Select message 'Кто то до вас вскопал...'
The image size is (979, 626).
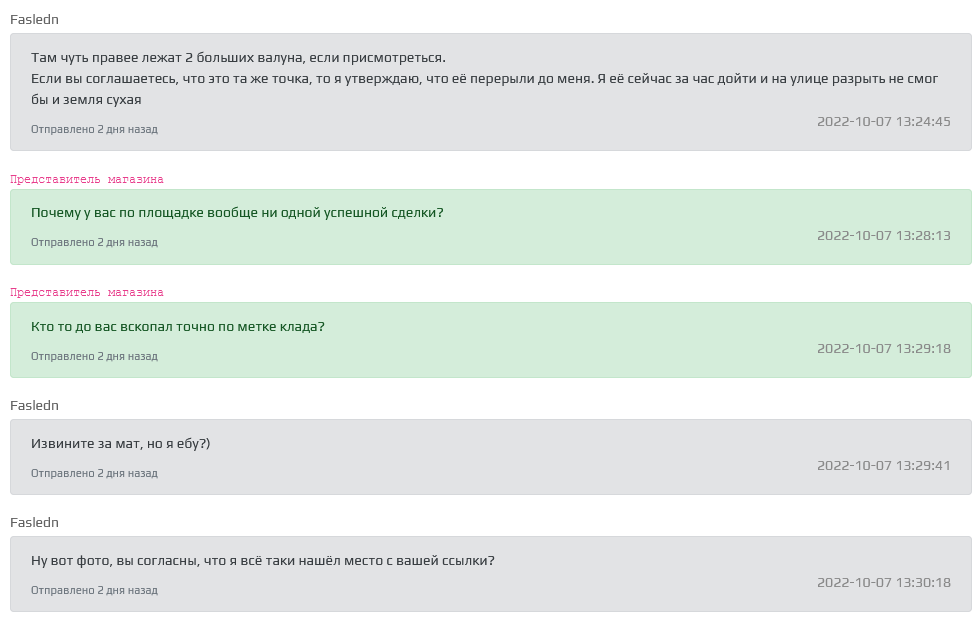(x=178, y=326)
